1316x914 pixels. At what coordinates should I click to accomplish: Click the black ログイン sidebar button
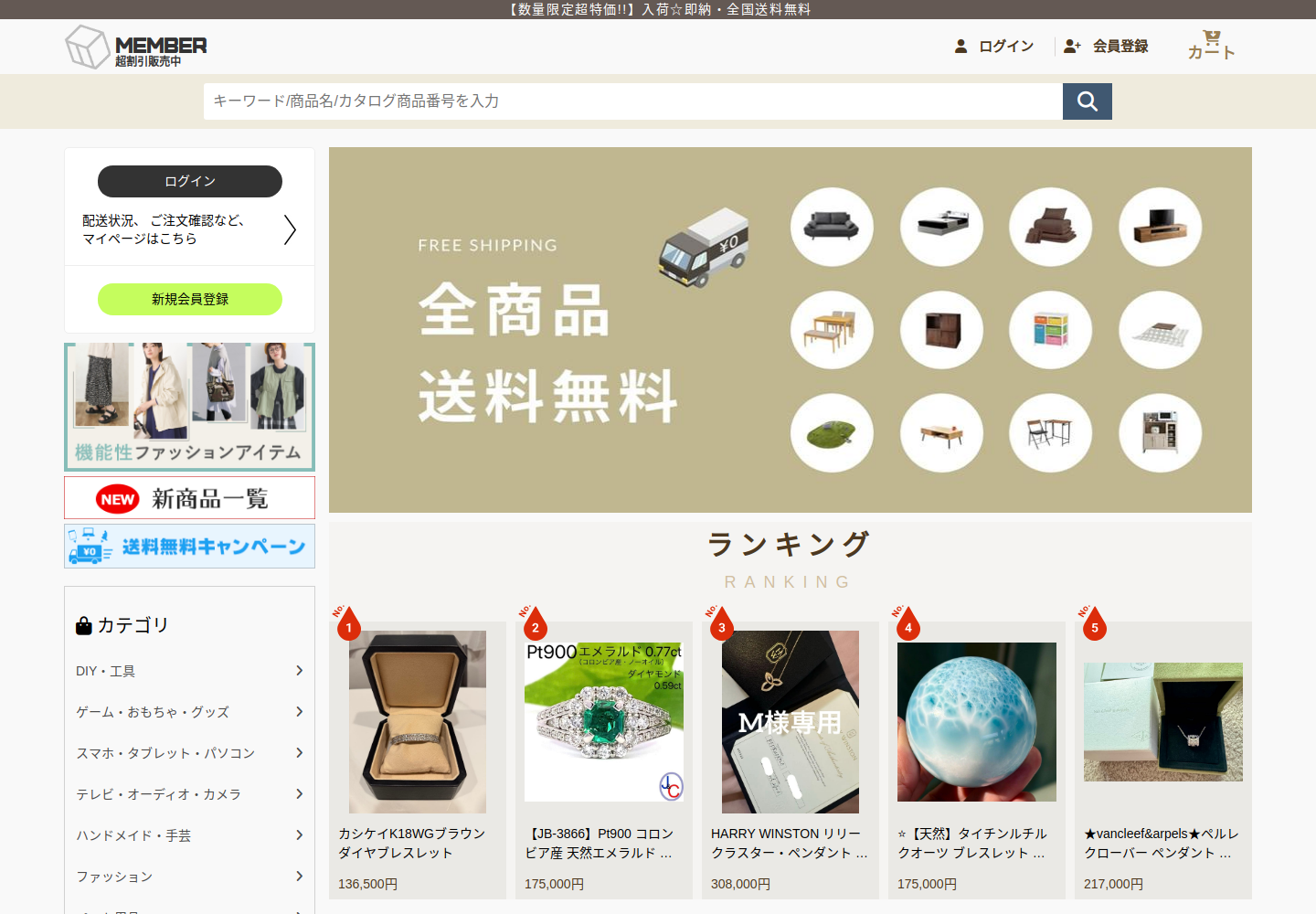pyautogui.click(x=190, y=181)
